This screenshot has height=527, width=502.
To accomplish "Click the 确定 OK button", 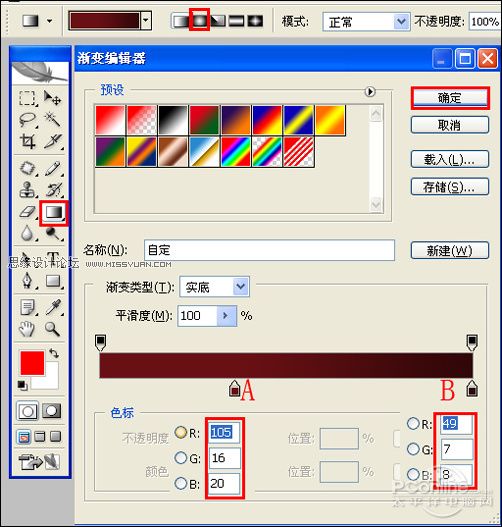I will [x=450, y=98].
